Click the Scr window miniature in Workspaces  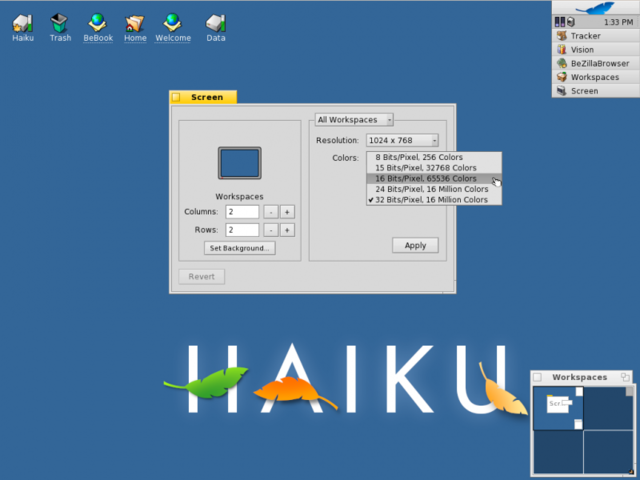click(558, 404)
